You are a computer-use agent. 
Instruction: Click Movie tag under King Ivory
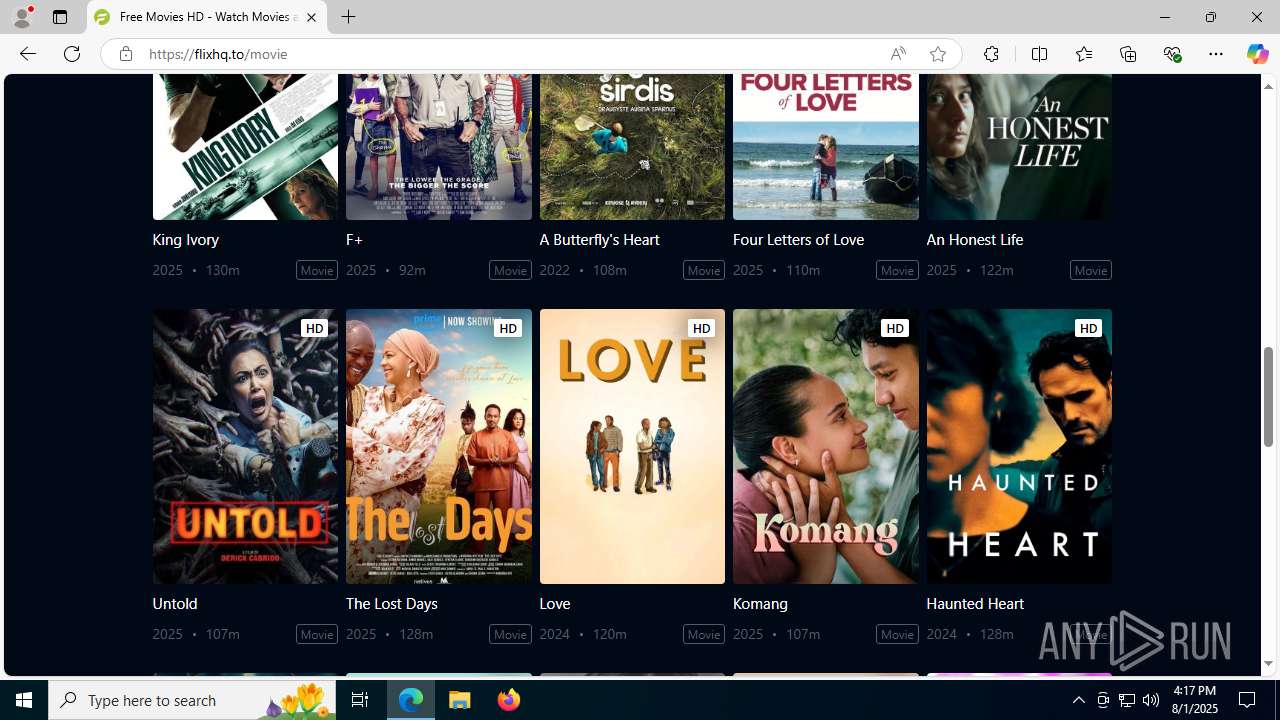(317, 270)
